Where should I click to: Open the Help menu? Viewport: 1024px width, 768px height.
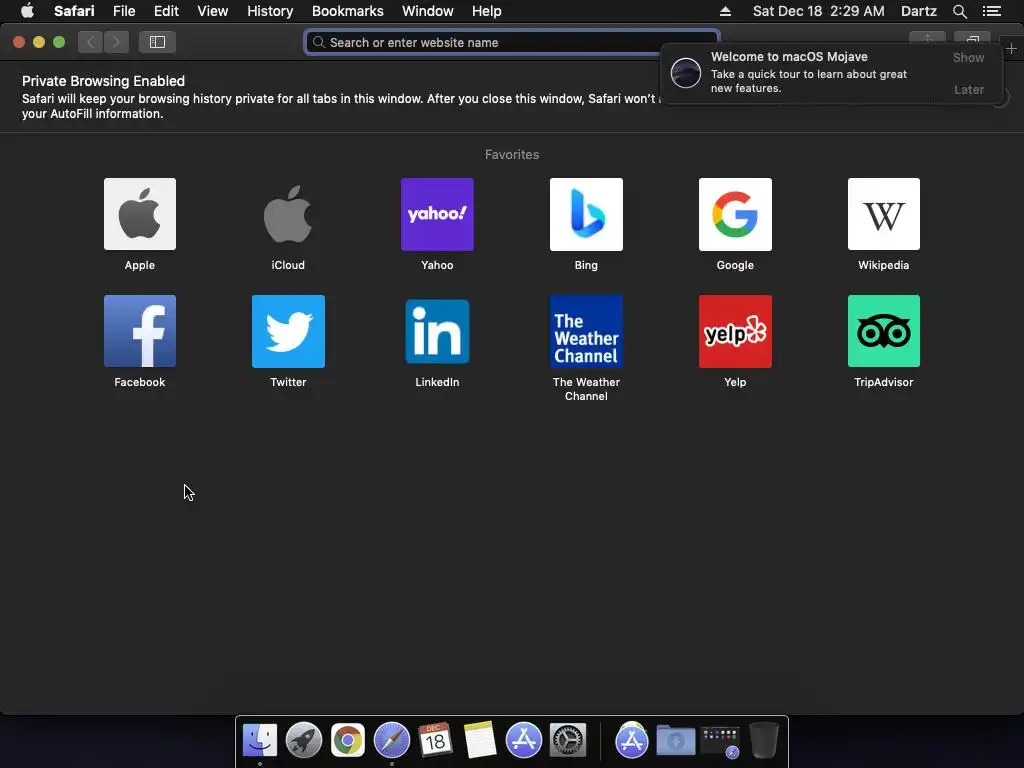pyautogui.click(x=487, y=11)
